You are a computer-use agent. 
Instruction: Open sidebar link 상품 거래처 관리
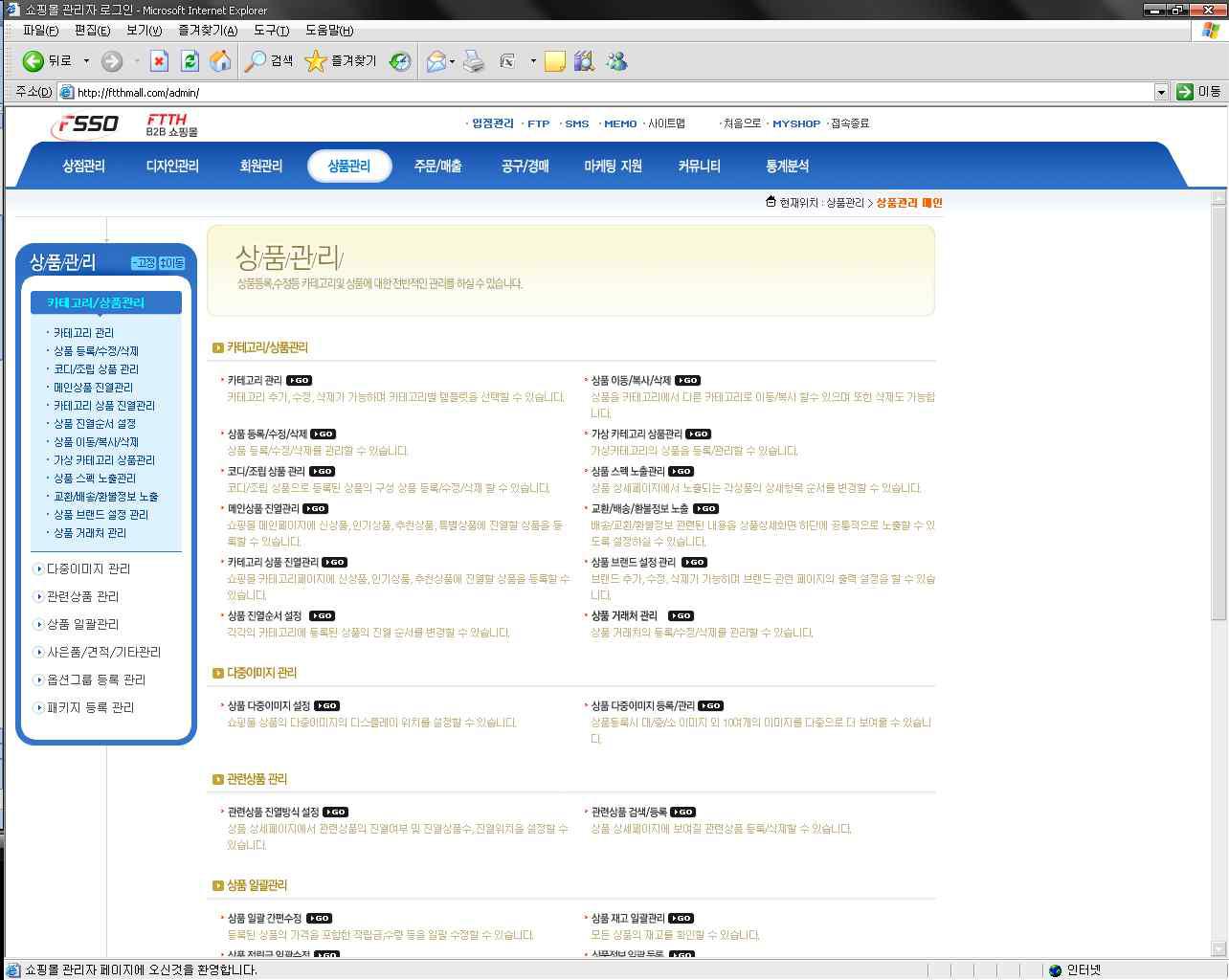pos(90,533)
